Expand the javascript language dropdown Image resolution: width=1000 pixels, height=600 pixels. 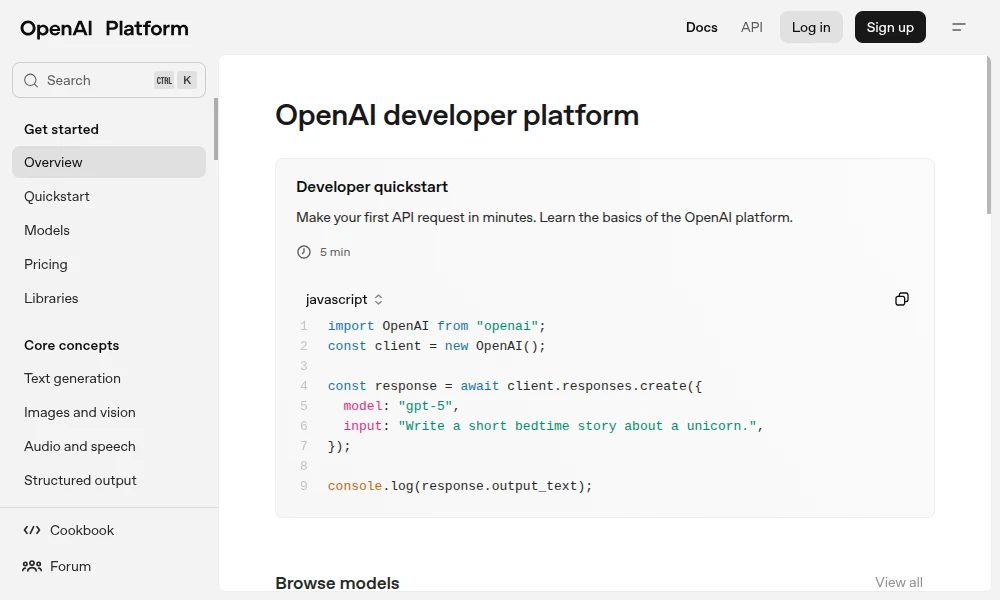pyautogui.click(x=344, y=299)
